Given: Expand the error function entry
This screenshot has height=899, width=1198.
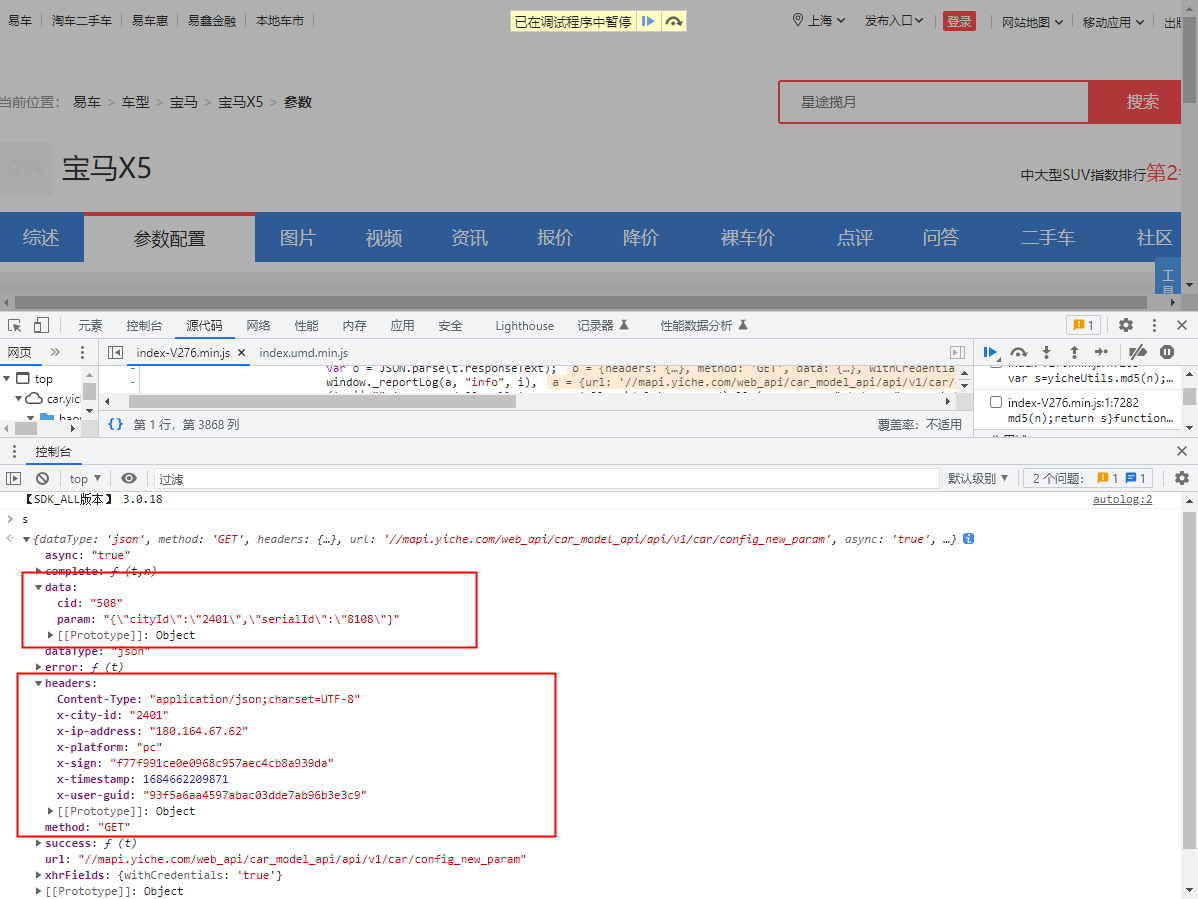Looking at the screenshot, I should (x=38, y=668).
